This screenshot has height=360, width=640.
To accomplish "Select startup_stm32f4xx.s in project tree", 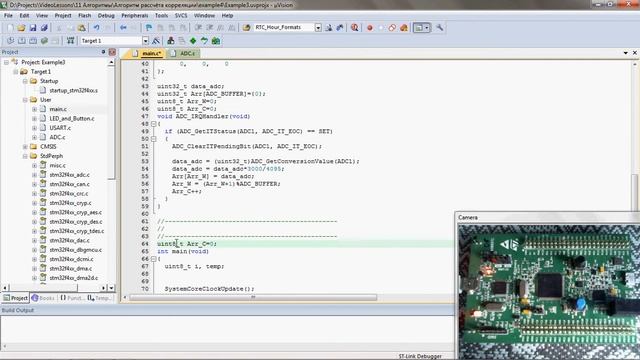I will coord(73,91).
